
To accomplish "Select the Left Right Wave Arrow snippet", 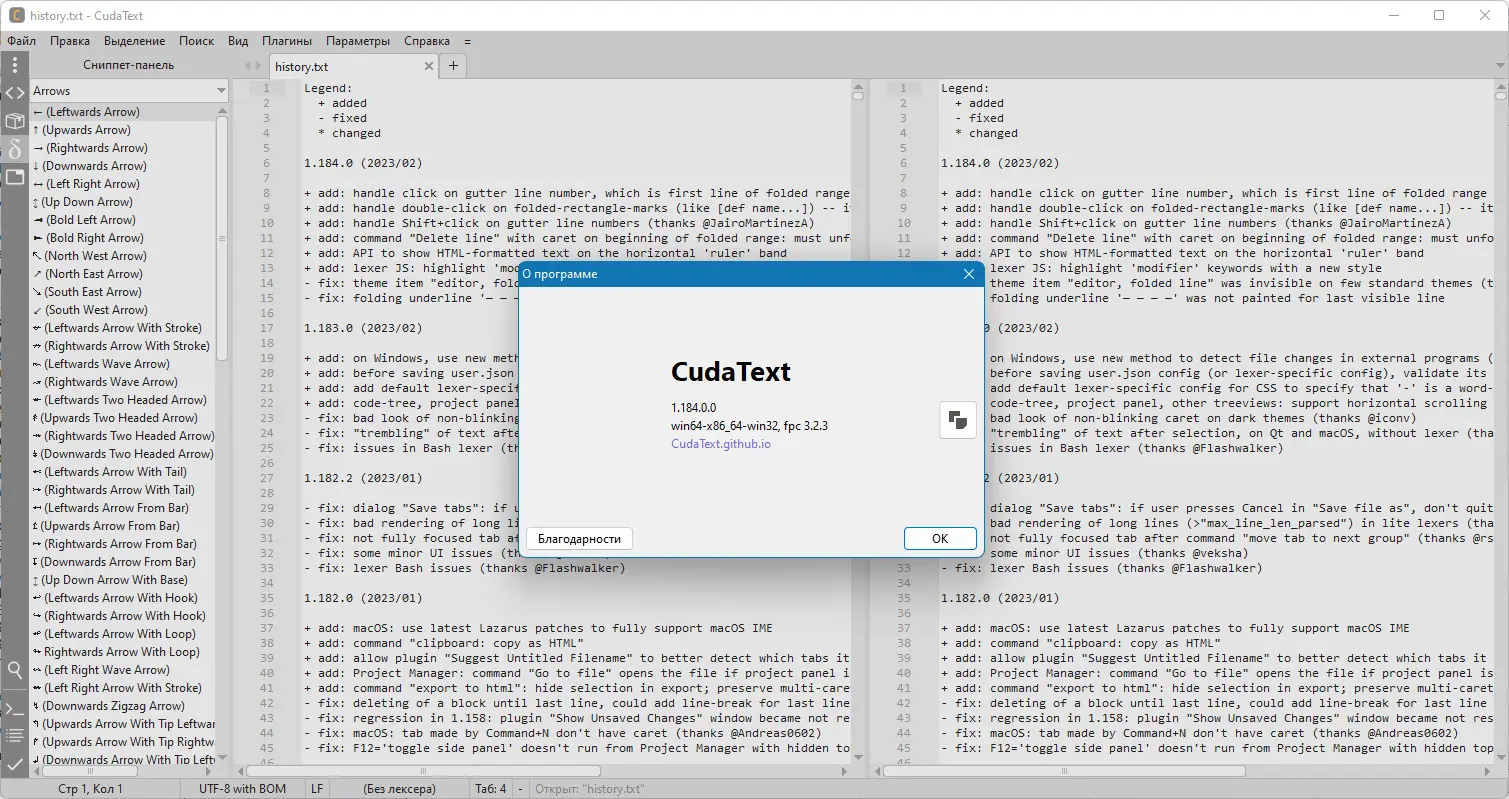I will [123, 670].
